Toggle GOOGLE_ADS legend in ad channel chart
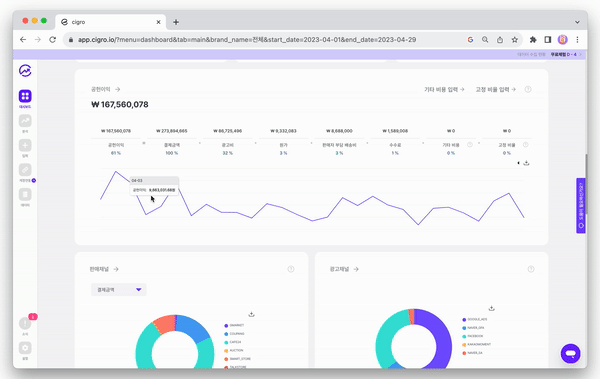The width and height of the screenshot is (600, 379). coord(474,319)
